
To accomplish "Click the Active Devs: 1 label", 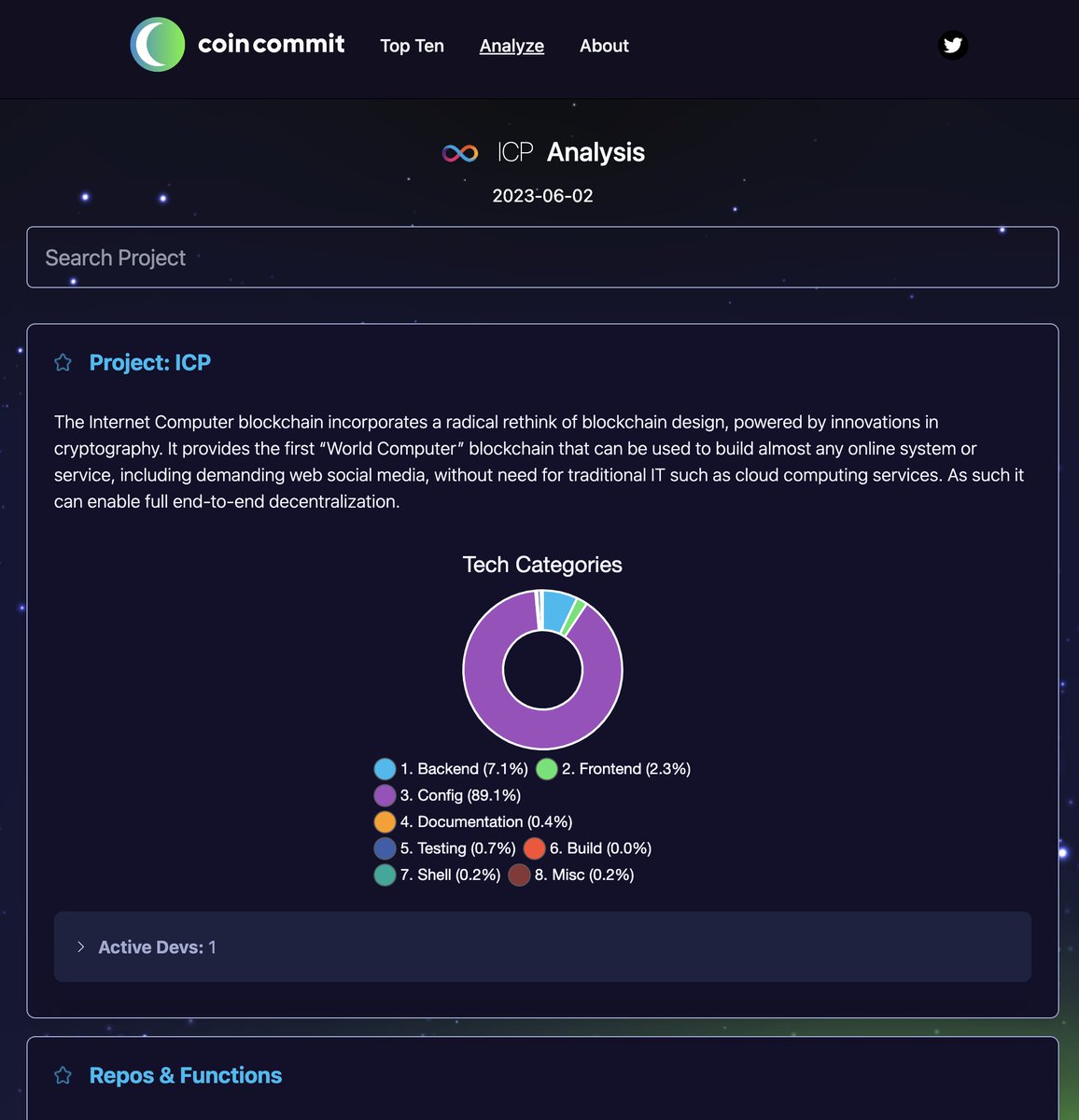I will [x=157, y=947].
